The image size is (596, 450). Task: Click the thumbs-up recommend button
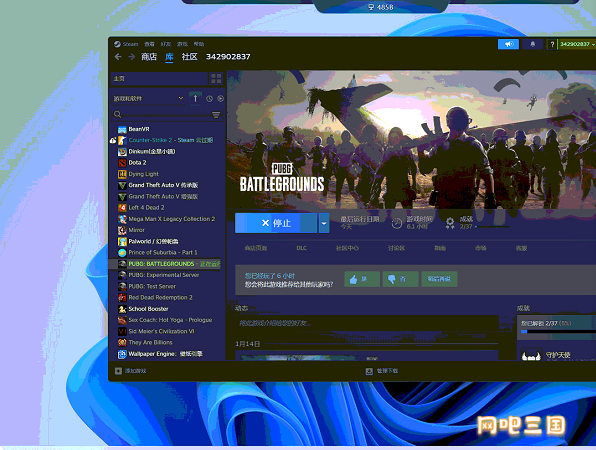click(362, 279)
